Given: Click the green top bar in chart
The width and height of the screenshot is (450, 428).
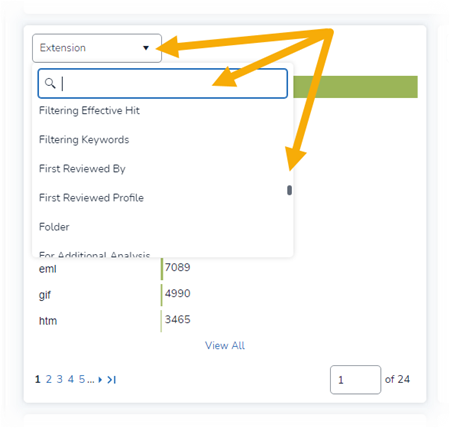Looking at the screenshot, I should pos(355,87).
